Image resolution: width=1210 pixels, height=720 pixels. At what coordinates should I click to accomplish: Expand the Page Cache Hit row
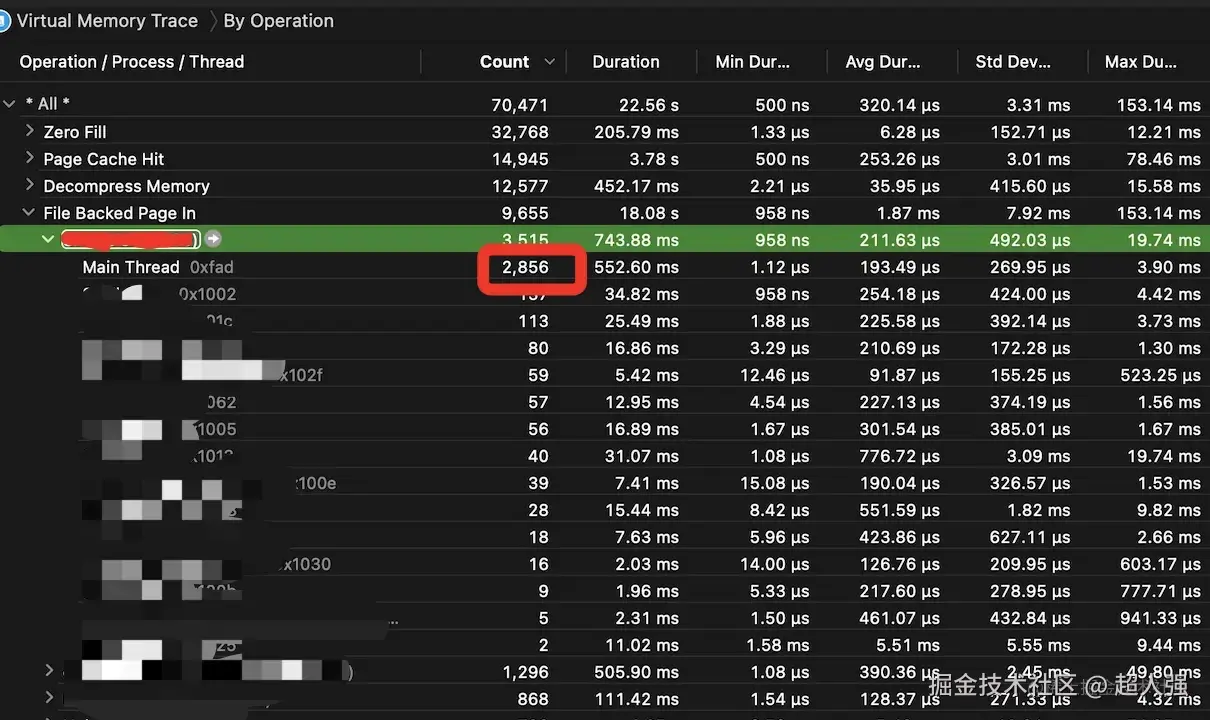point(30,158)
